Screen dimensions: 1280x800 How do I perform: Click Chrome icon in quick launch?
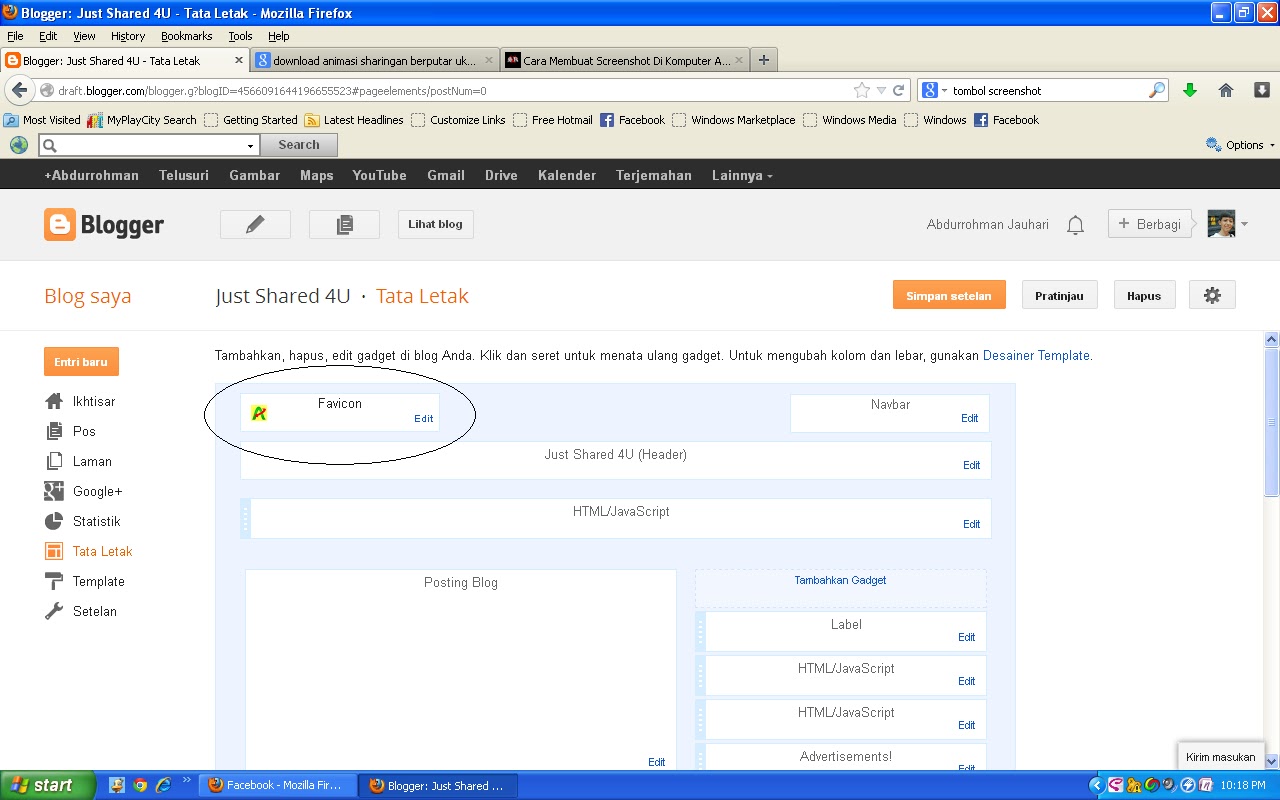pyautogui.click(x=140, y=785)
